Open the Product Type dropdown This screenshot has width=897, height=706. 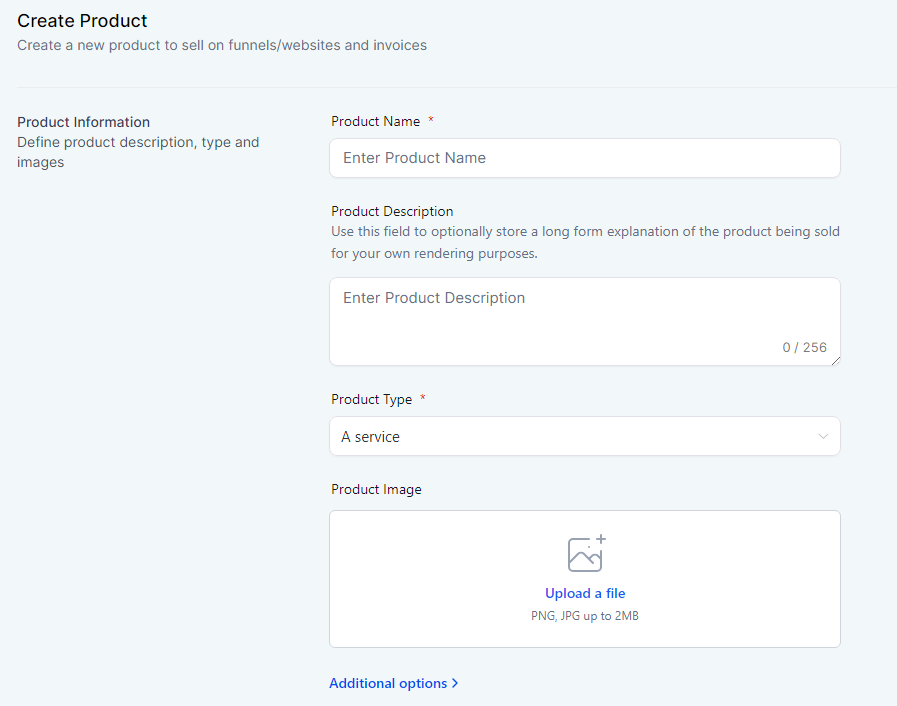(585, 437)
